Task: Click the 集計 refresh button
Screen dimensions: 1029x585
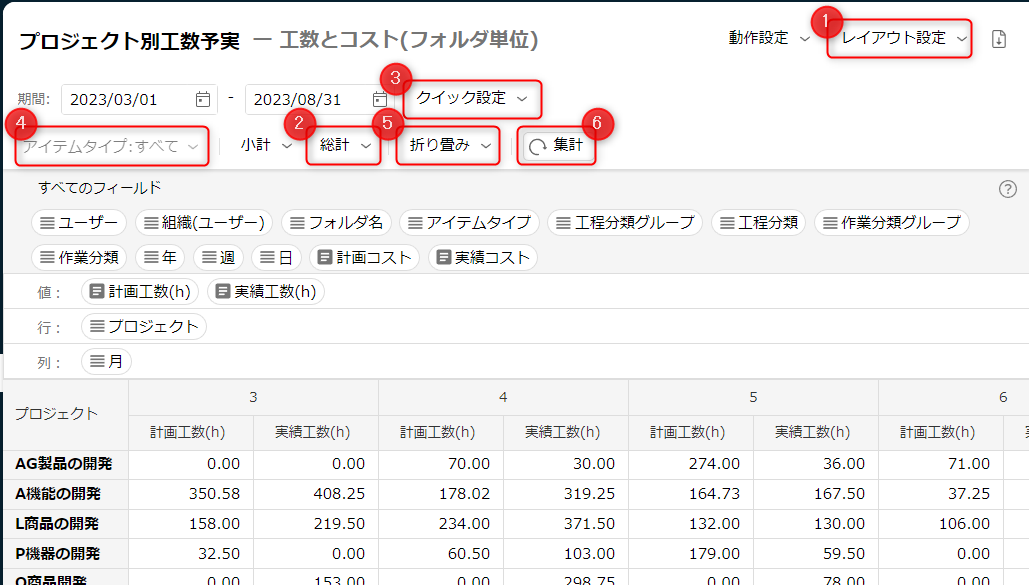Action: (557, 146)
